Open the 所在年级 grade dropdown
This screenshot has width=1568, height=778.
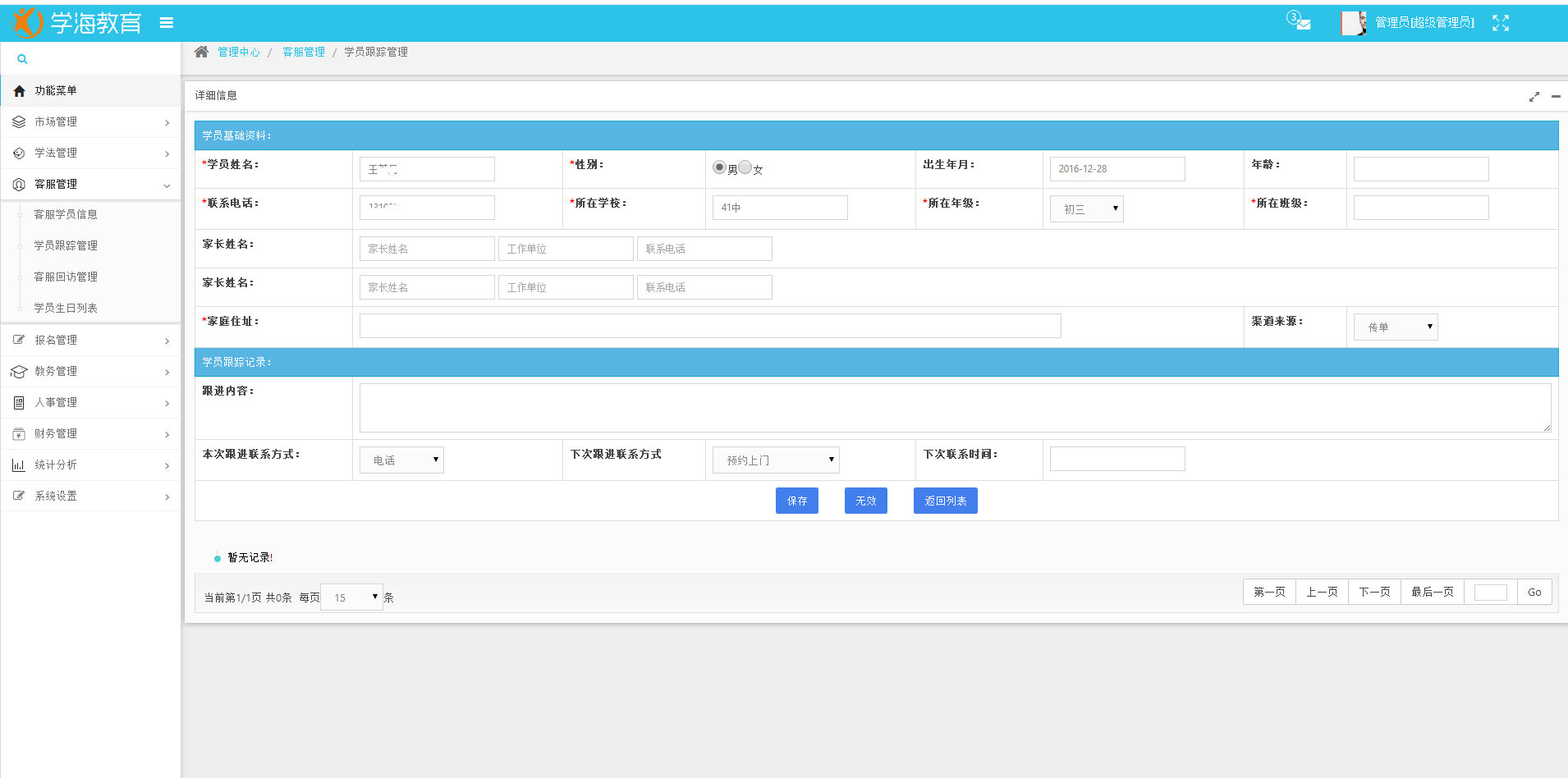pyautogui.click(x=1087, y=209)
